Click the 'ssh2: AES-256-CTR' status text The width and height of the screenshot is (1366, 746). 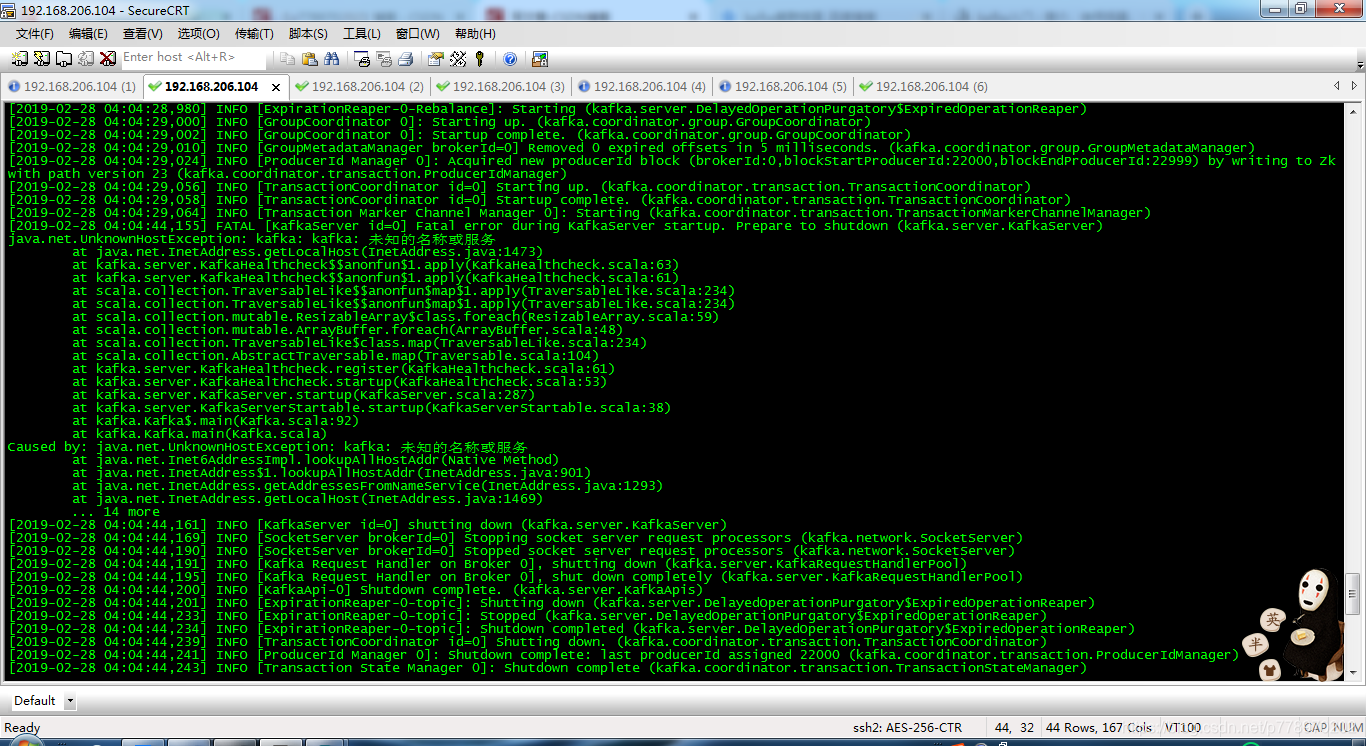coord(907,727)
